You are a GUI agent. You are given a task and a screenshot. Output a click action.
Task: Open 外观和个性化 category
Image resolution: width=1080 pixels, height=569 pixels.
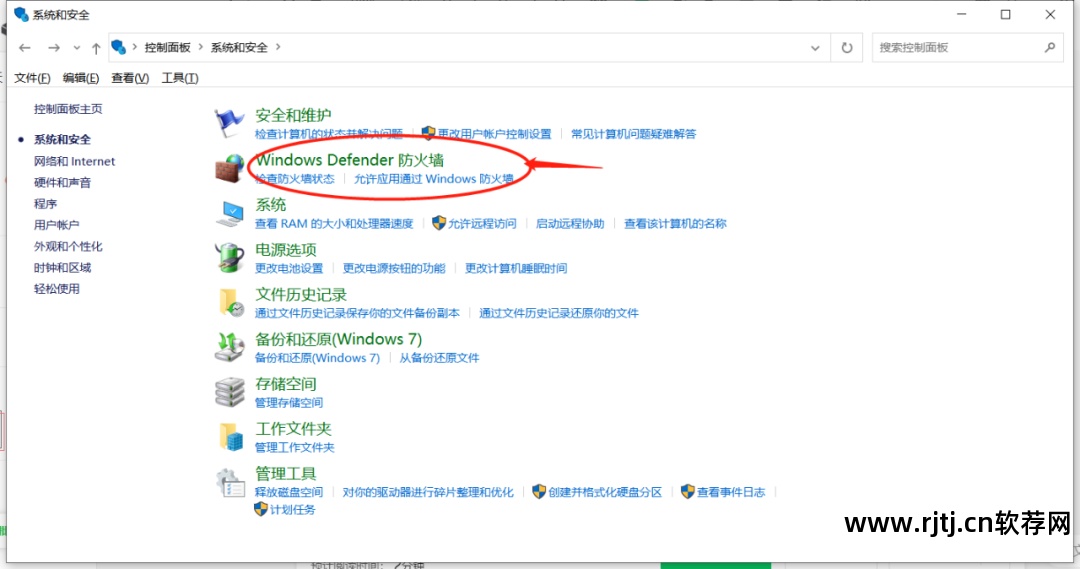[68, 247]
